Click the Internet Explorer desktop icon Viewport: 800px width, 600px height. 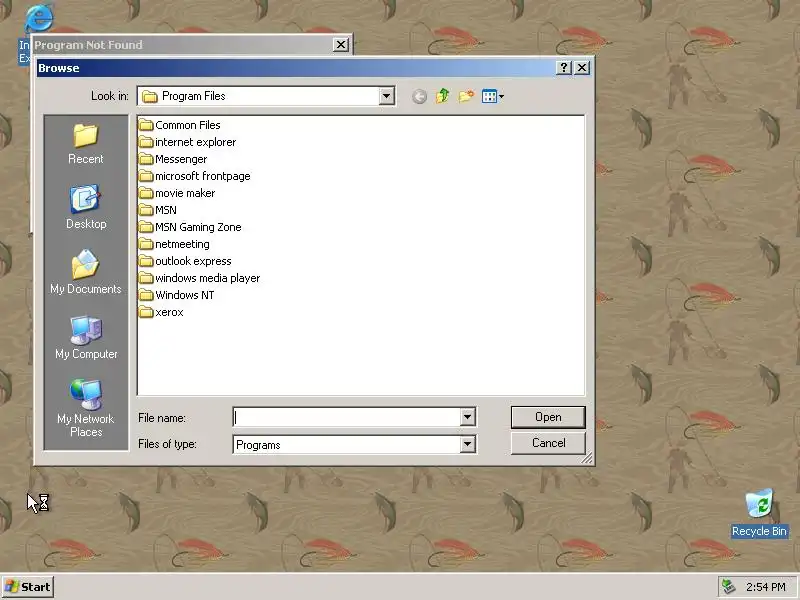[x=38, y=18]
